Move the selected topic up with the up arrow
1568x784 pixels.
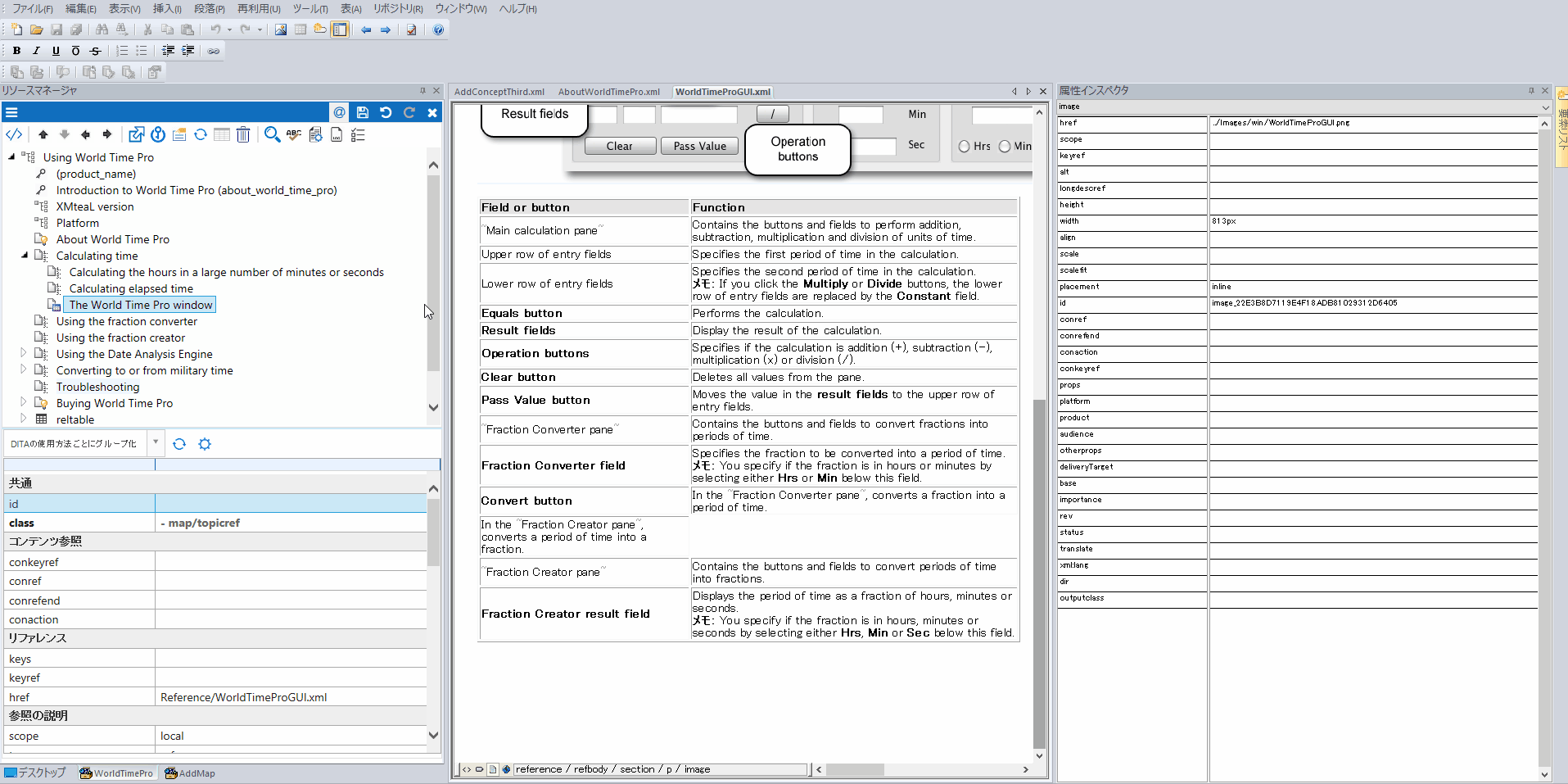pos(43,134)
